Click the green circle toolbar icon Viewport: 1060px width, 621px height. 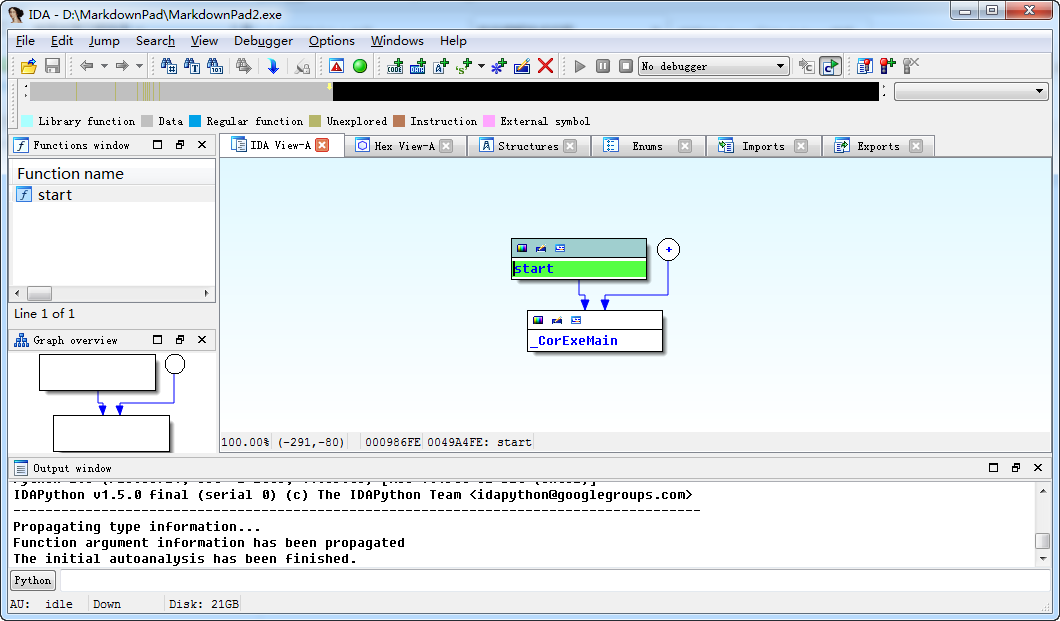click(x=360, y=66)
